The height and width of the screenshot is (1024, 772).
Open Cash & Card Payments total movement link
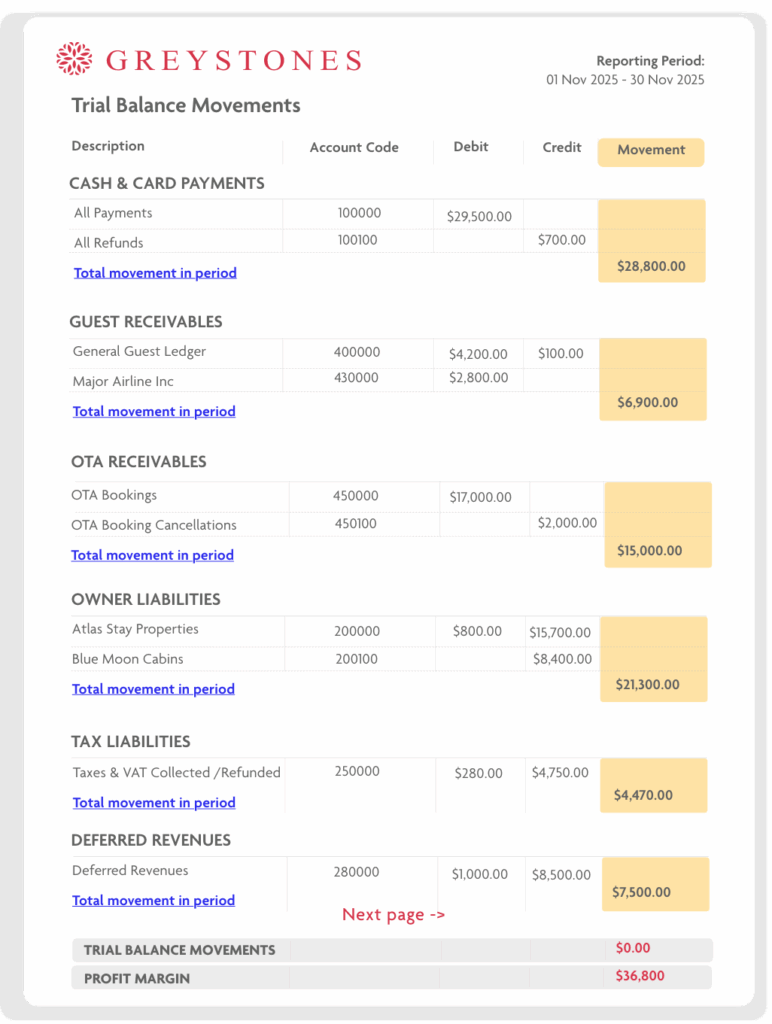155,273
